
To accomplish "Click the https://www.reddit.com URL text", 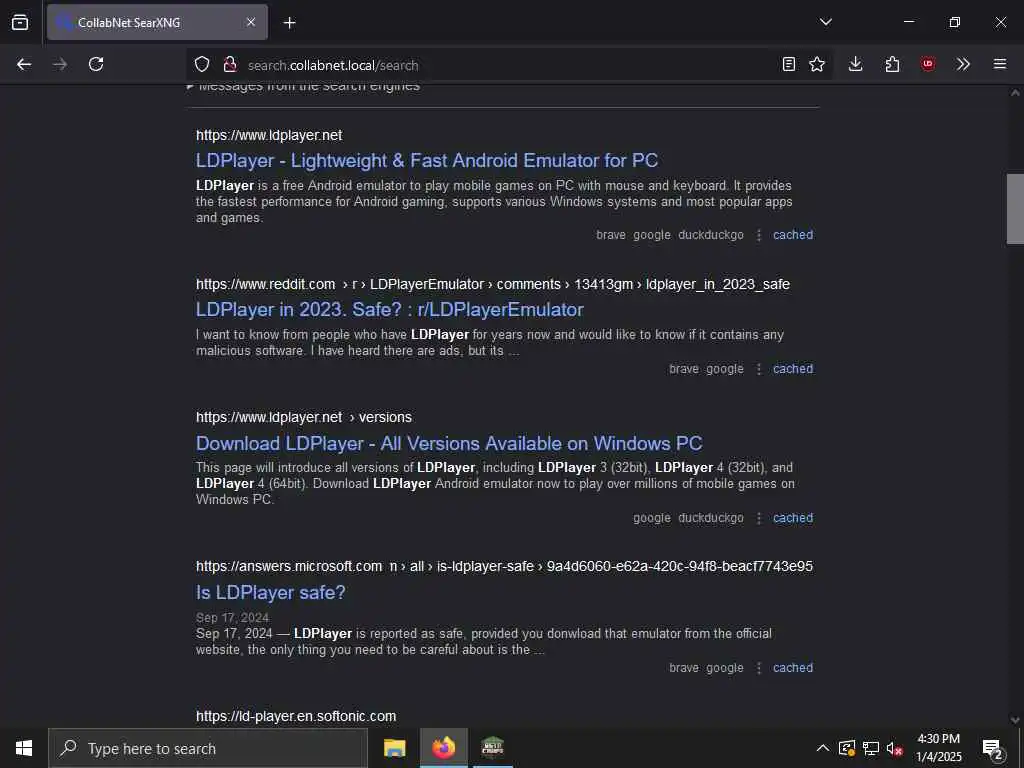I will tap(265, 284).
